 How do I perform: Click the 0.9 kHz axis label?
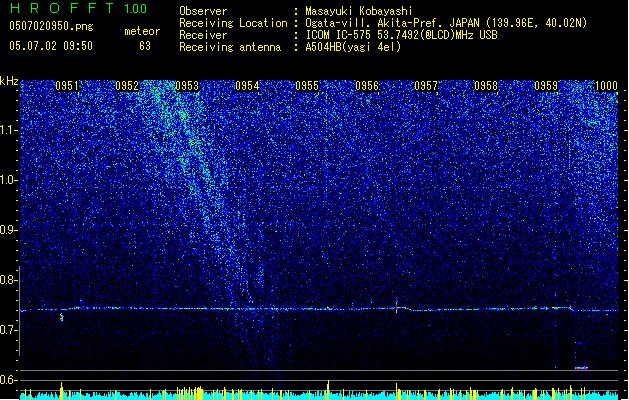(9, 230)
